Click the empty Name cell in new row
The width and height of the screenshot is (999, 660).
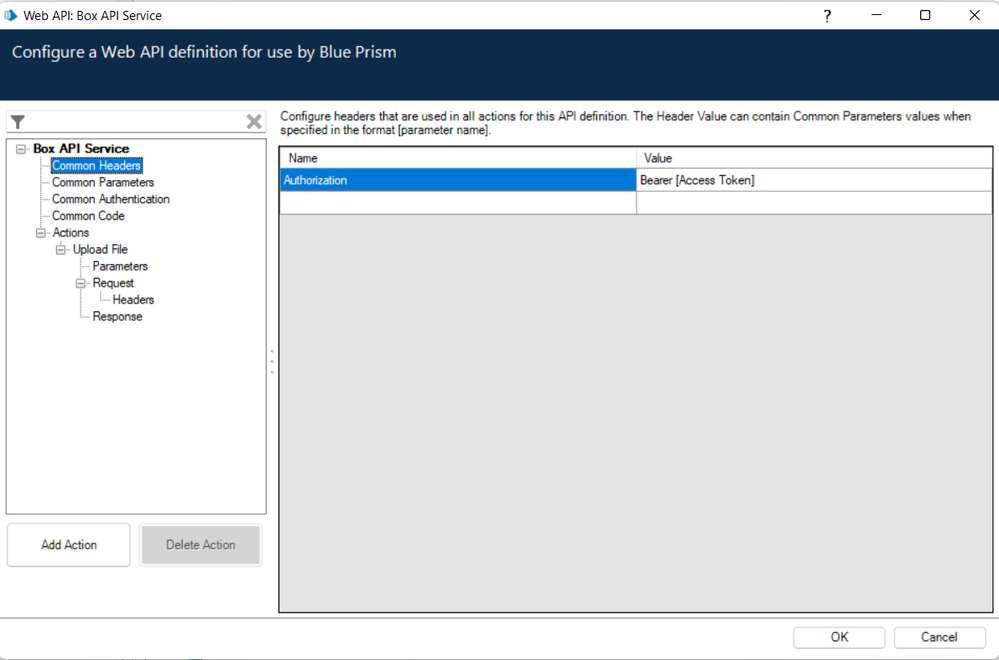[458, 203]
